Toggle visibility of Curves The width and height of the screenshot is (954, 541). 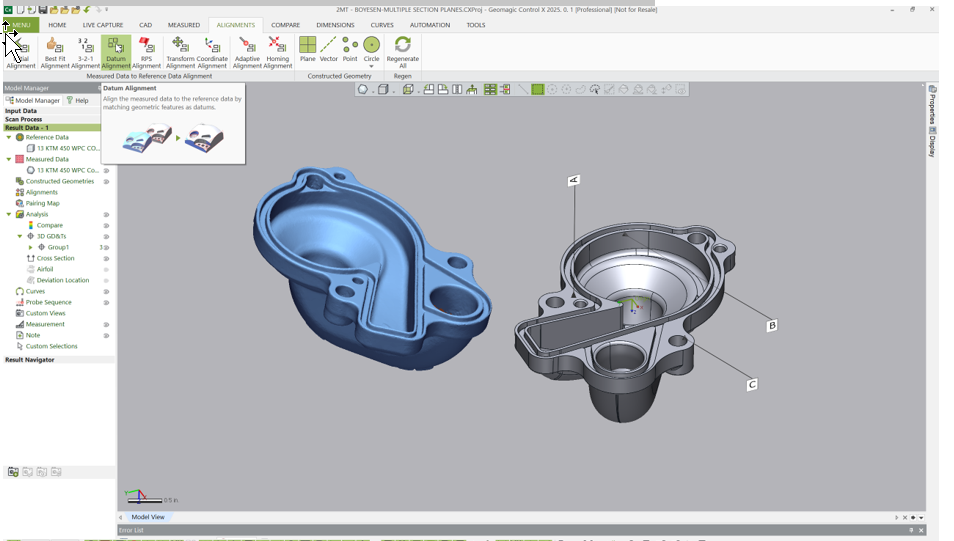tap(106, 291)
